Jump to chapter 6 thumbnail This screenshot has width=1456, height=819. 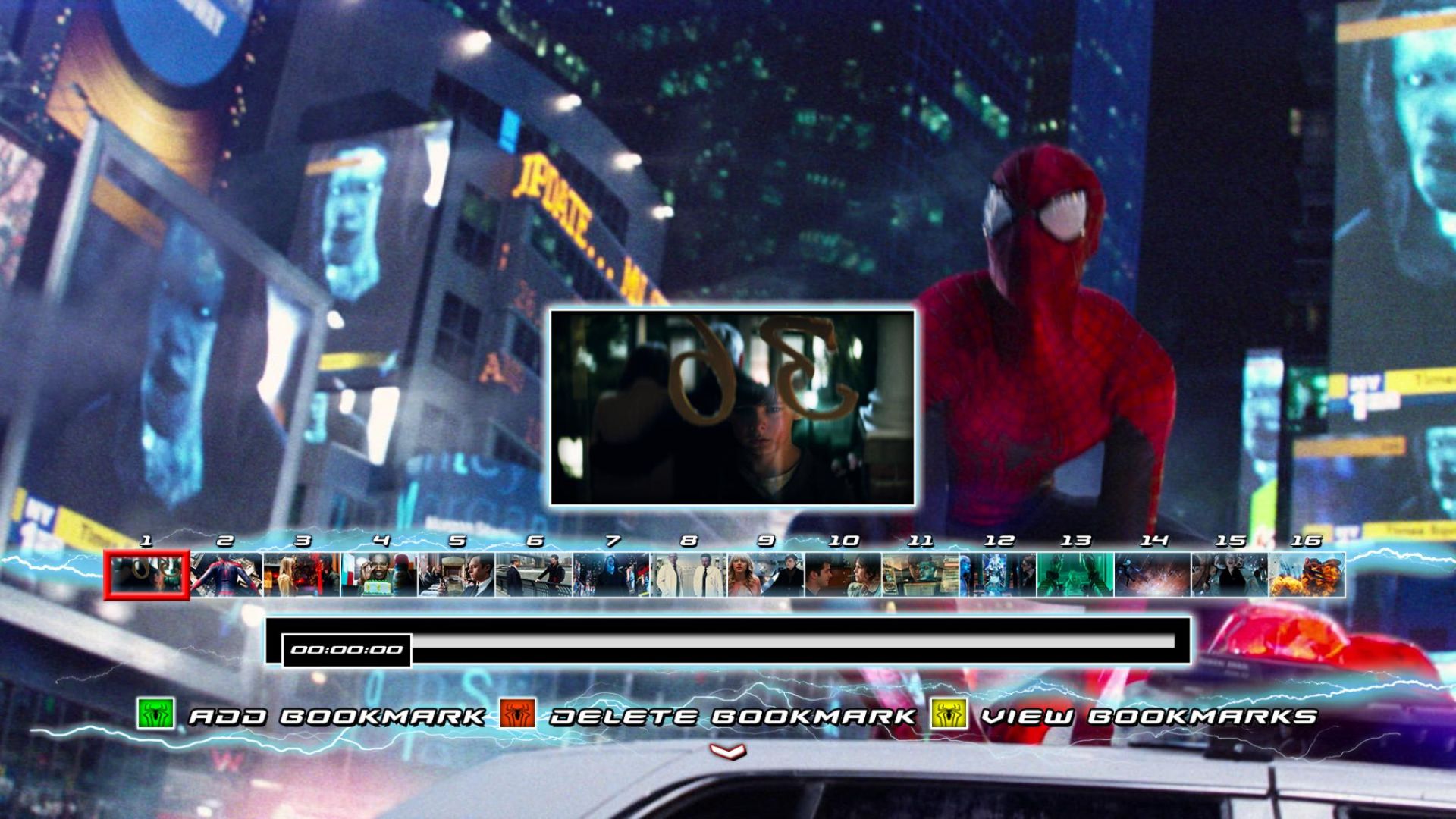[534, 575]
